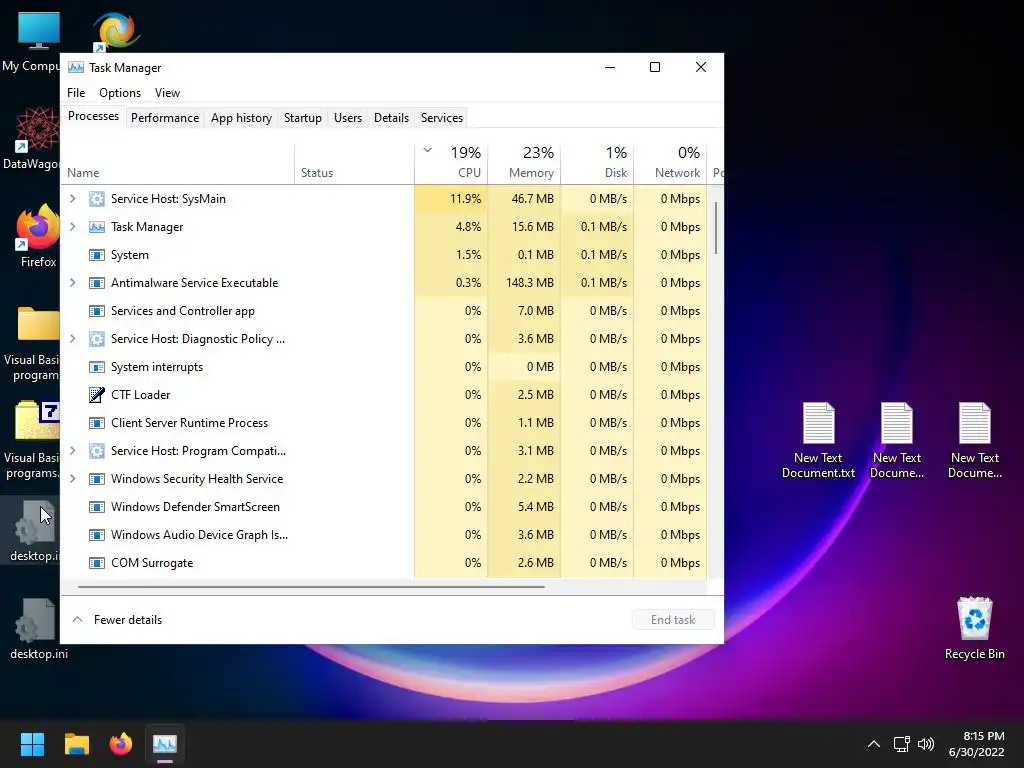Image resolution: width=1024 pixels, height=768 pixels.
Task: Click the Client Server Runtime Process icon
Action: point(97,423)
